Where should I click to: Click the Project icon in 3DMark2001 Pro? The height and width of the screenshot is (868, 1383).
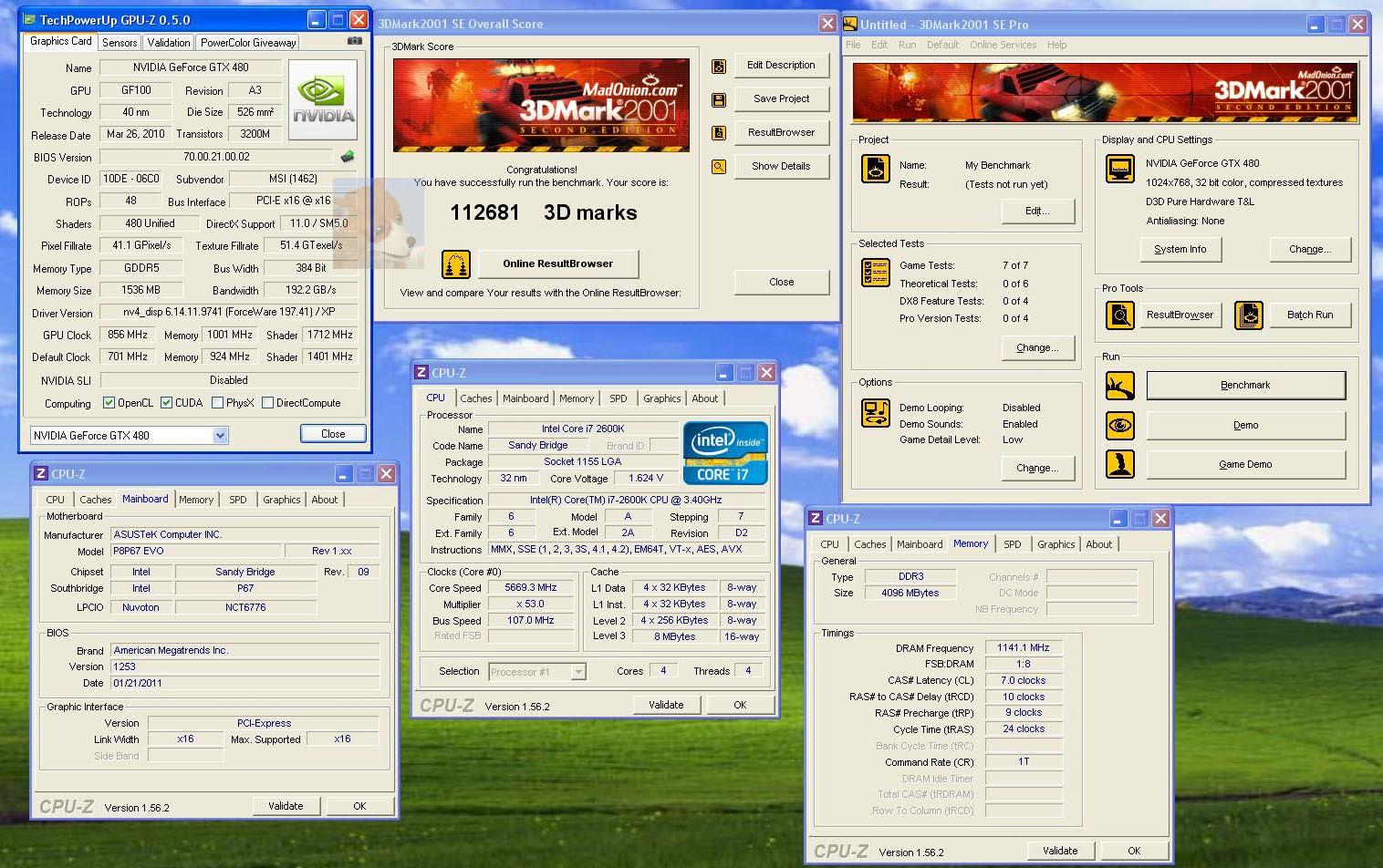pos(875,169)
